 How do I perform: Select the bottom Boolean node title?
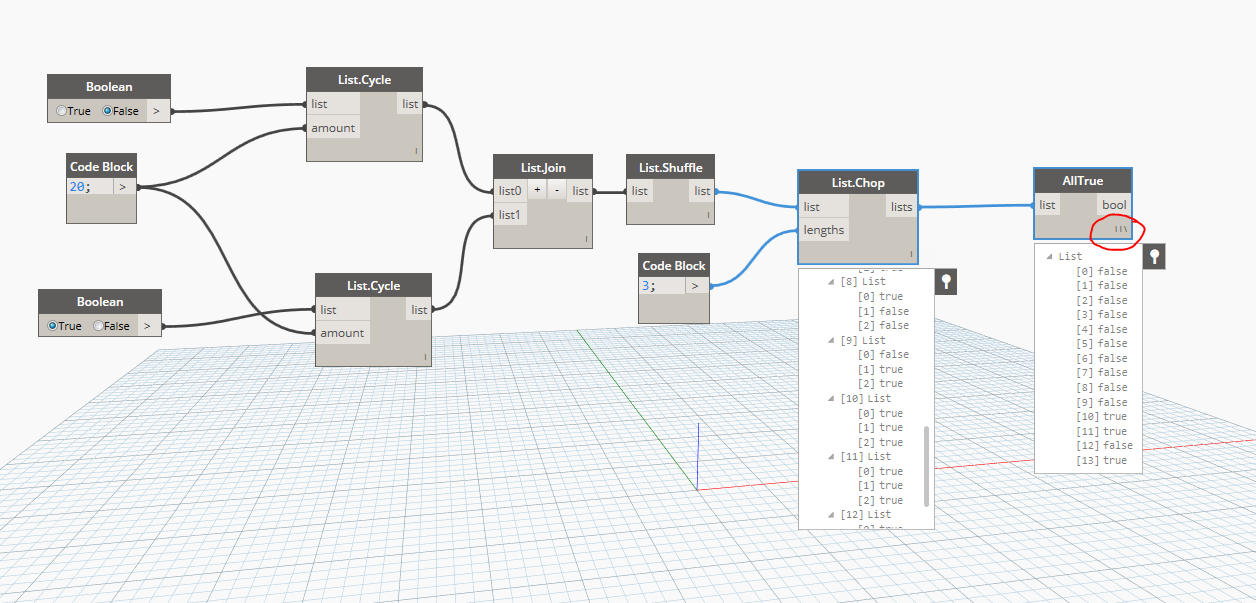[x=100, y=301]
